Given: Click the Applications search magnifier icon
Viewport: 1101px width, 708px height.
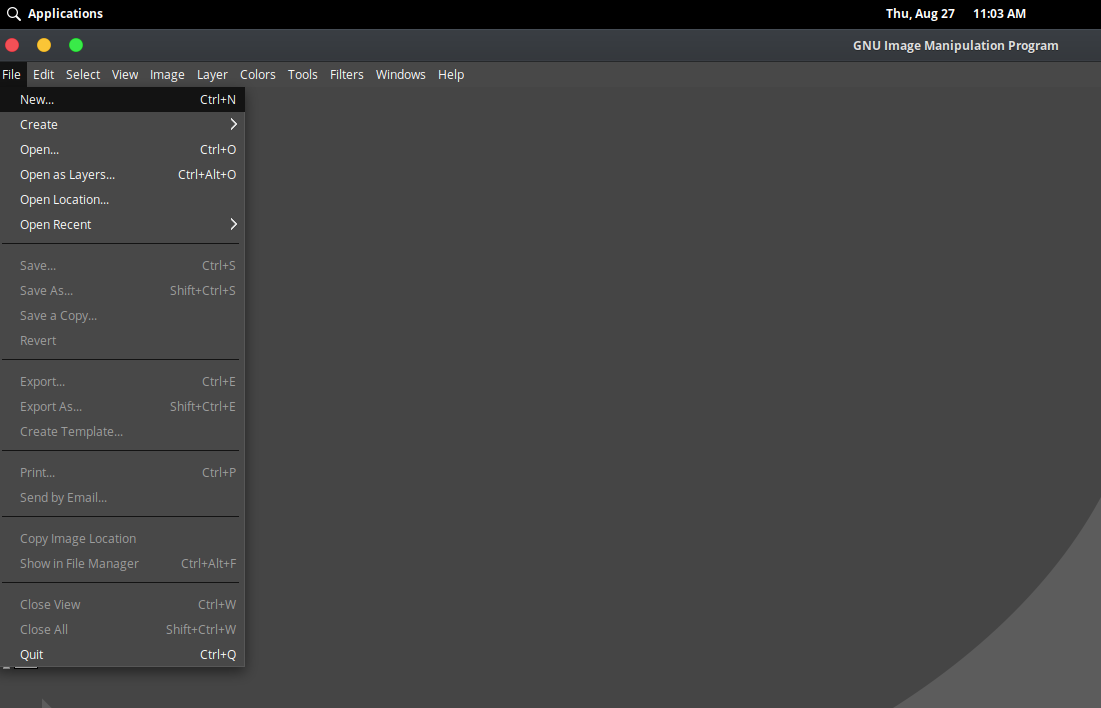Looking at the screenshot, I should click(13, 14).
